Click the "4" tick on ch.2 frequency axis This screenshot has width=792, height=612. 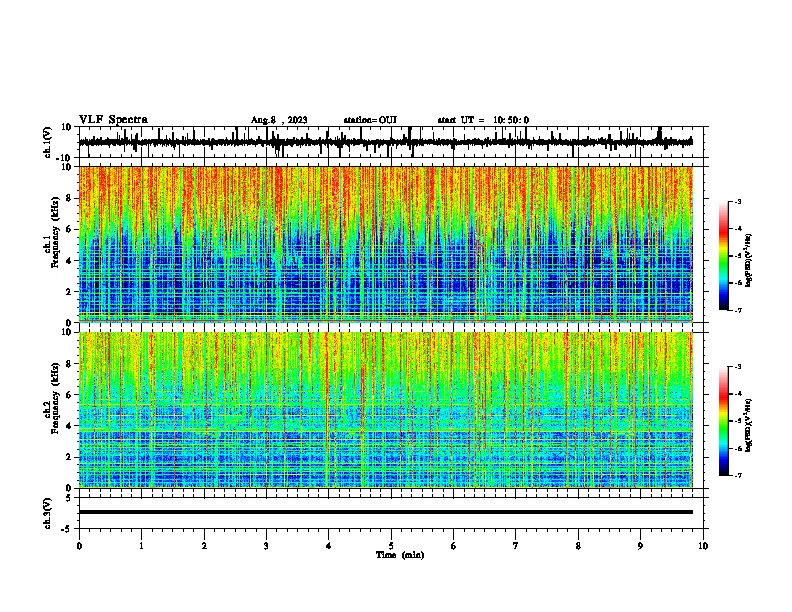click(x=70, y=426)
